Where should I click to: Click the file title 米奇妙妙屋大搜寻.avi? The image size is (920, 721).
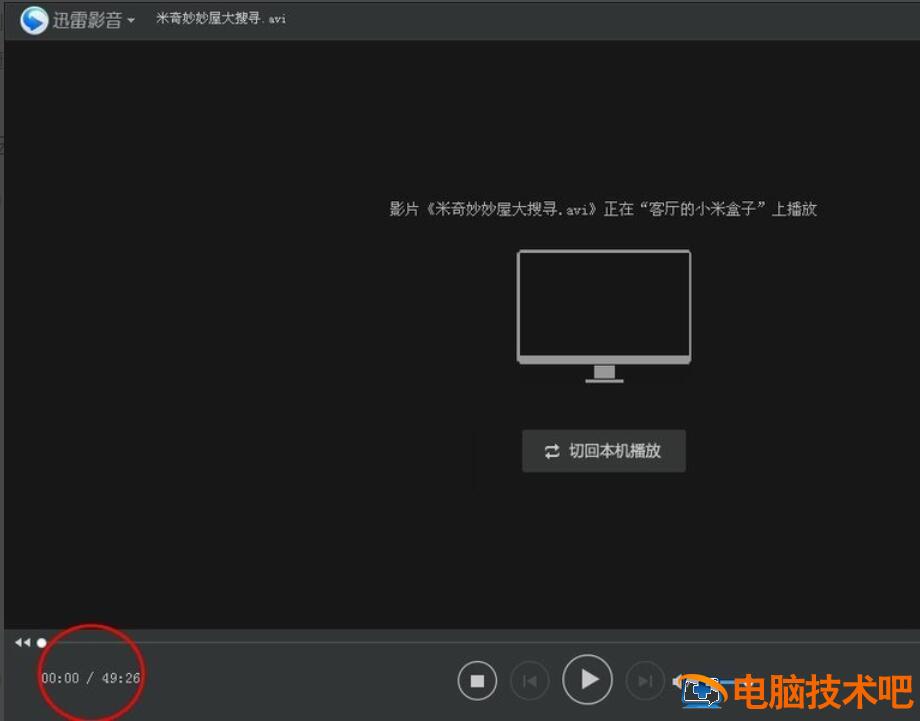tap(221, 18)
